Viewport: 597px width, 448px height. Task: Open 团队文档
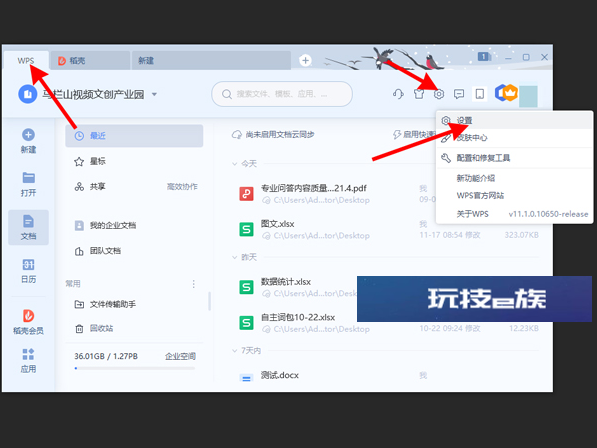click(134, 251)
